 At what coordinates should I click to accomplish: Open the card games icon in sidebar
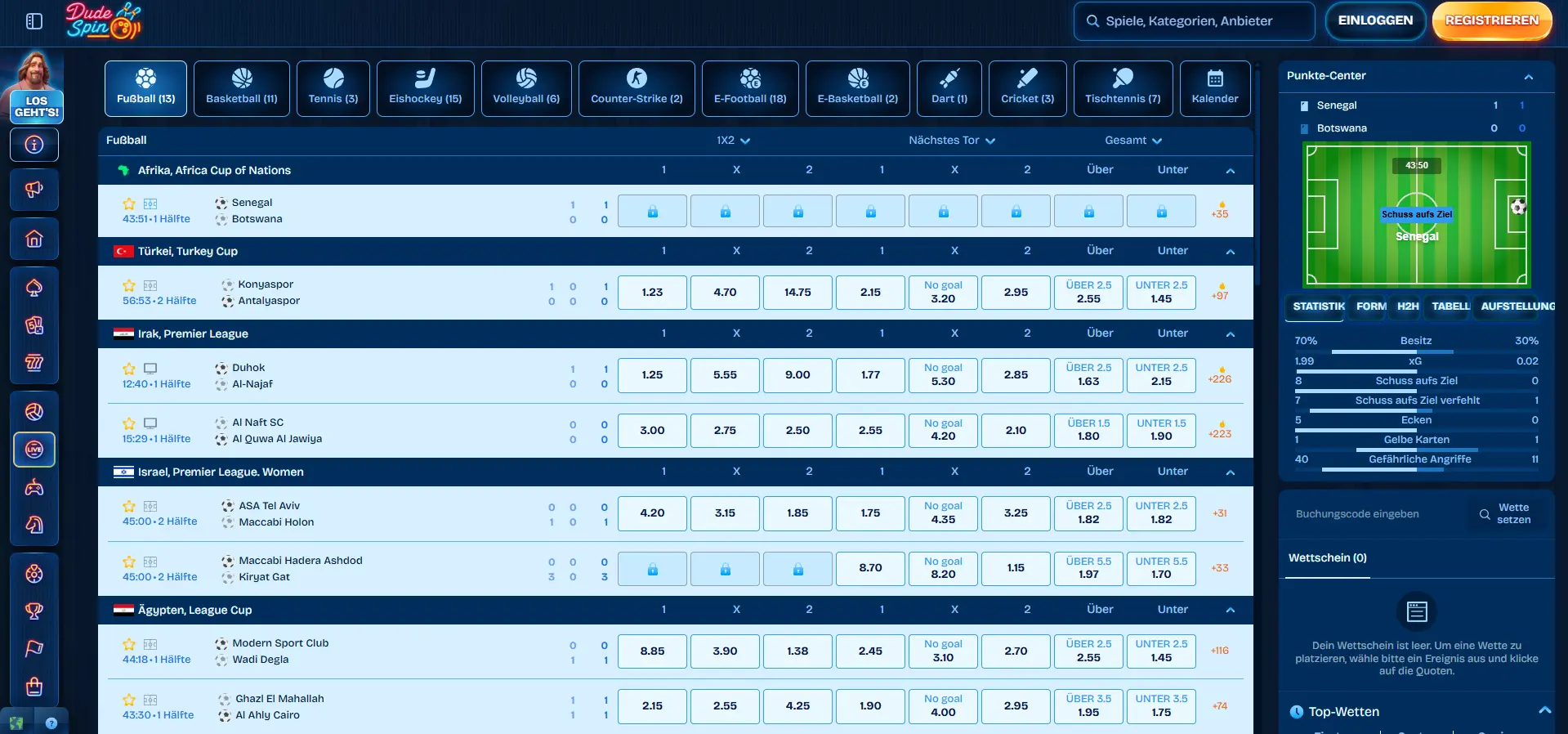34,325
